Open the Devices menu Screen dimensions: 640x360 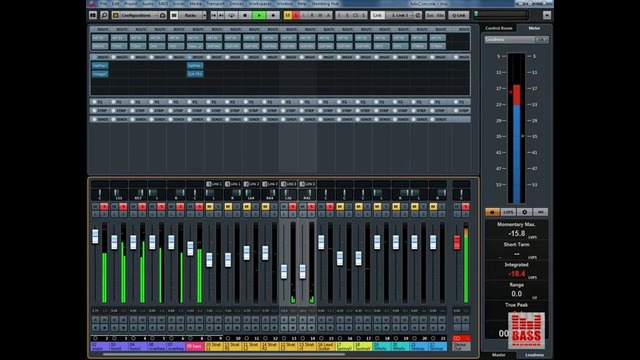(x=236, y=3)
